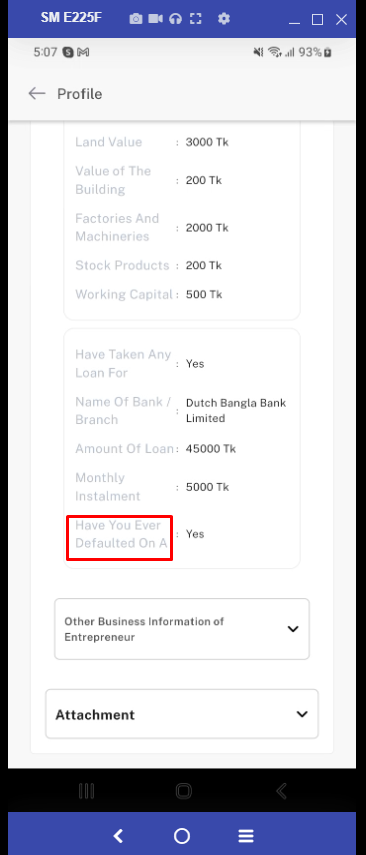
Task: Tap the Android home navigation button
Action: point(184,791)
